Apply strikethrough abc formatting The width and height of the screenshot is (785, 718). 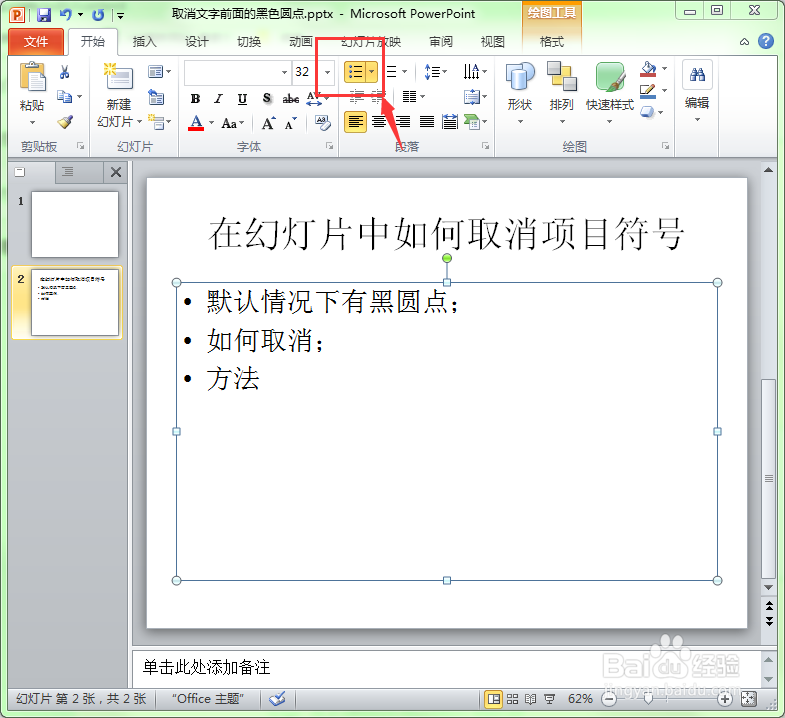pyautogui.click(x=291, y=99)
